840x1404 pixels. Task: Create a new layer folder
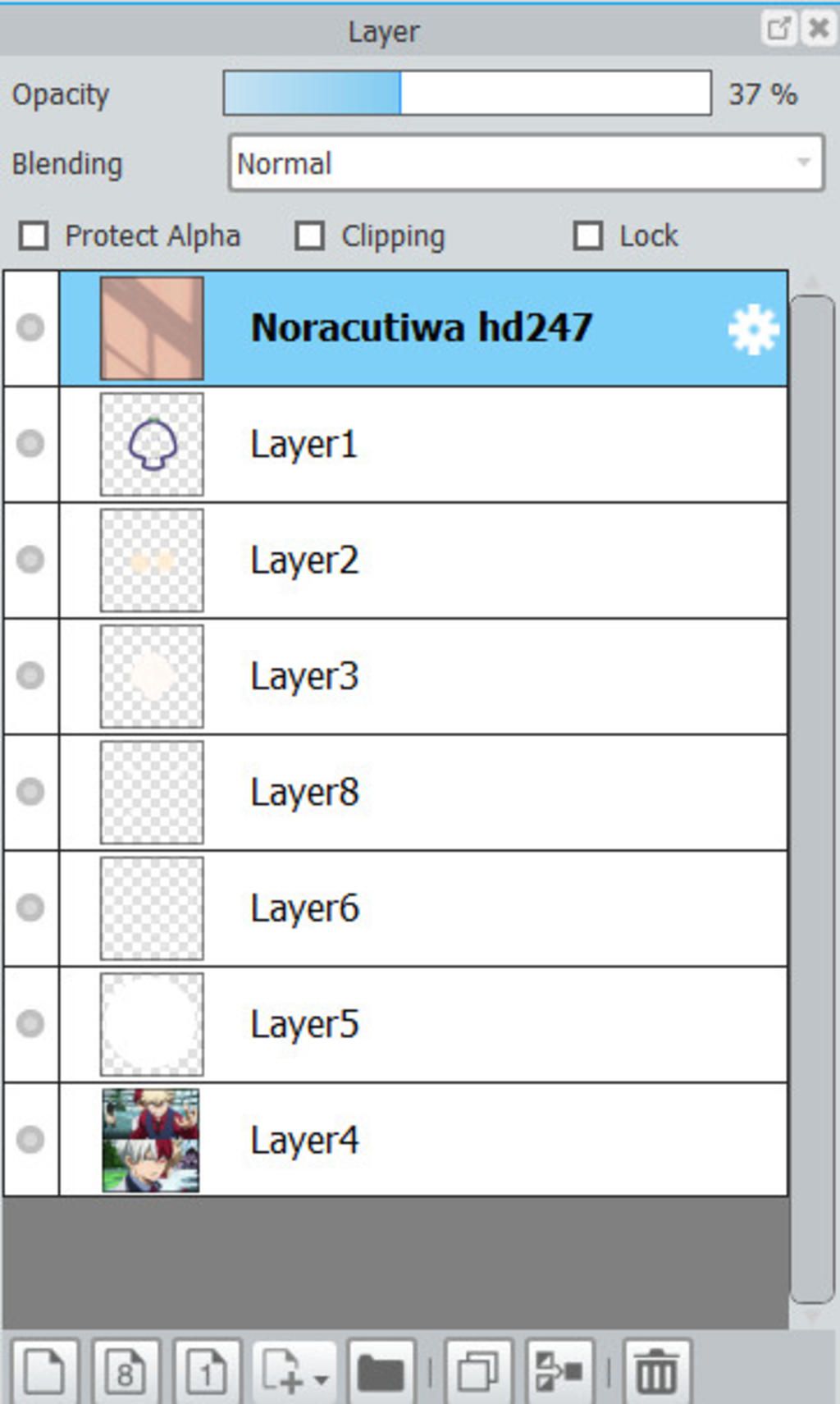point(381,1371)
